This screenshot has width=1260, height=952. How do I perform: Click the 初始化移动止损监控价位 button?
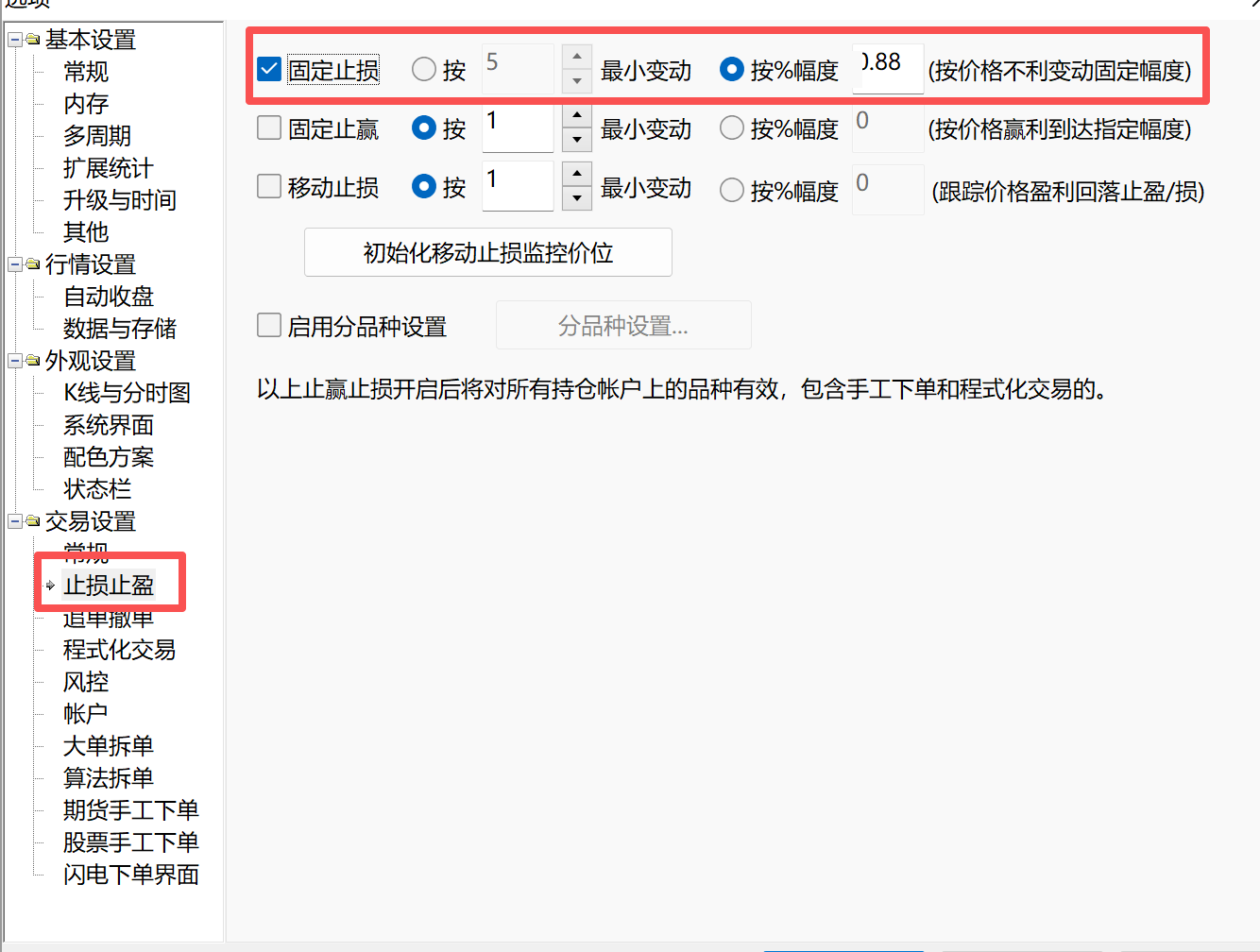(488, 252)
